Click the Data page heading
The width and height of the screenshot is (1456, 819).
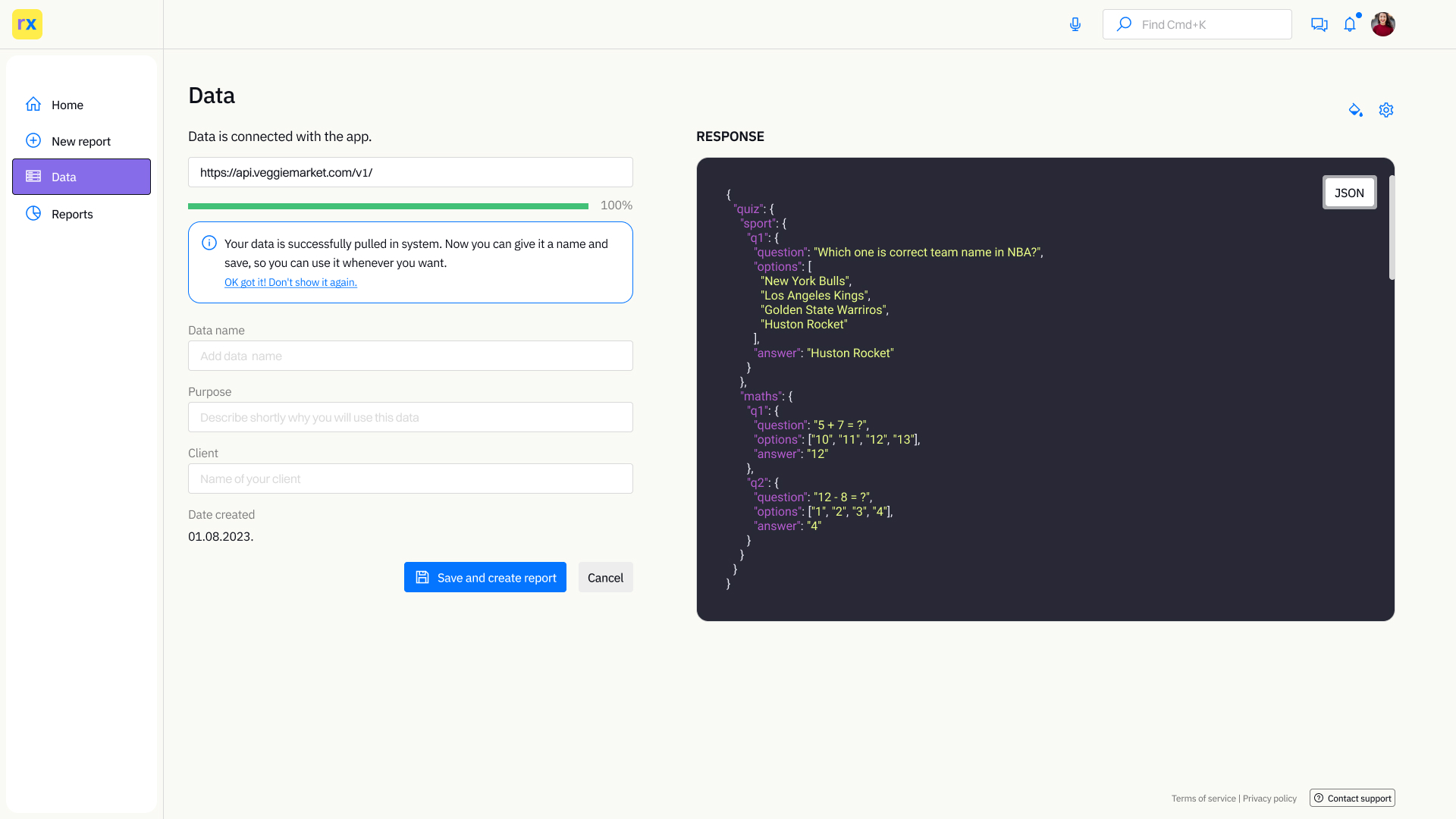(212, 96)
